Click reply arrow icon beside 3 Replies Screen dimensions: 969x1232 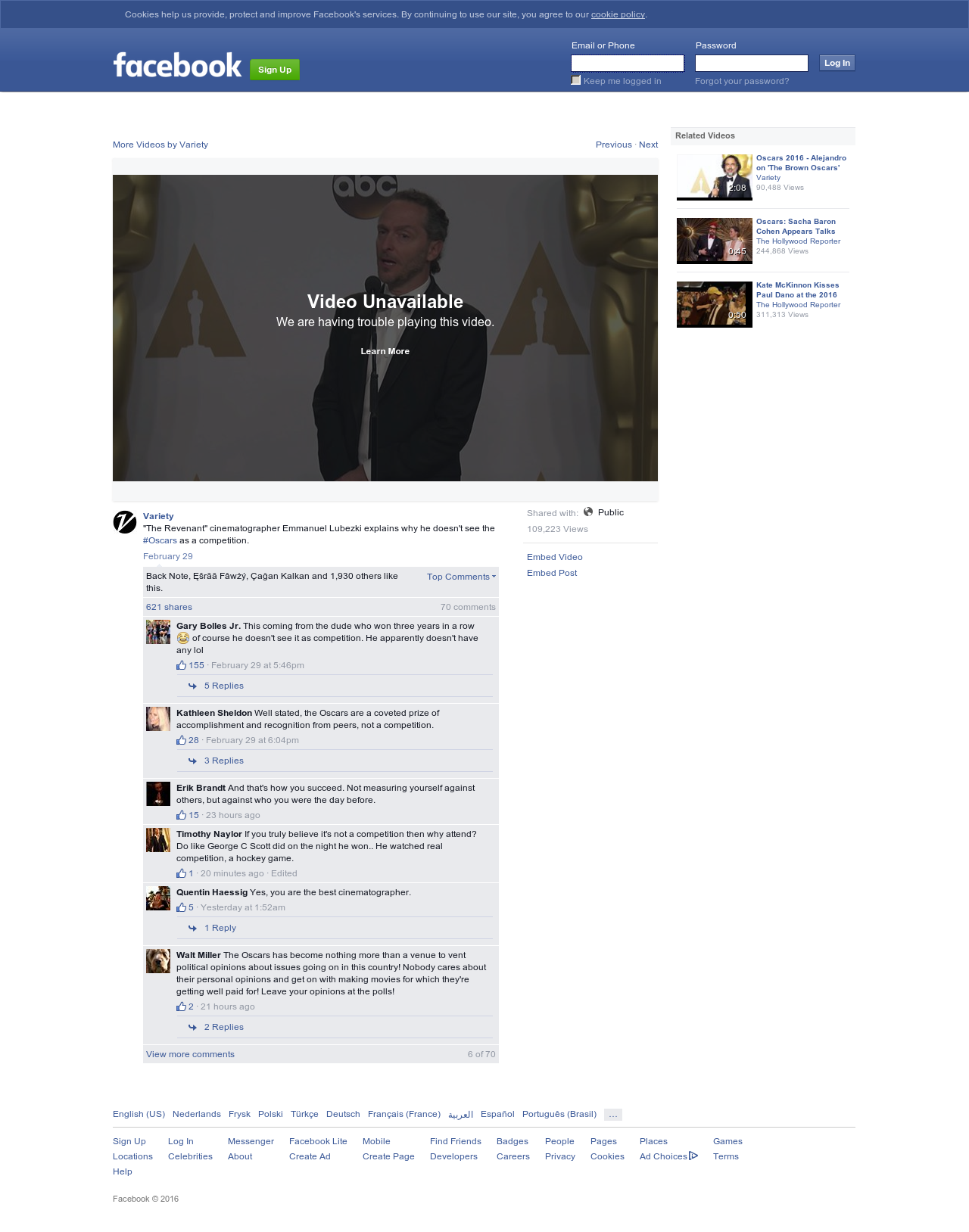pos(193,761)
